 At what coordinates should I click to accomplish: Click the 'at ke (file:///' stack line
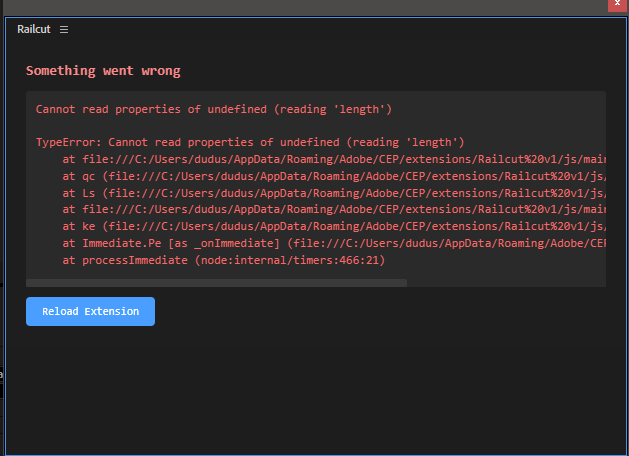click(x=334, y=226)
